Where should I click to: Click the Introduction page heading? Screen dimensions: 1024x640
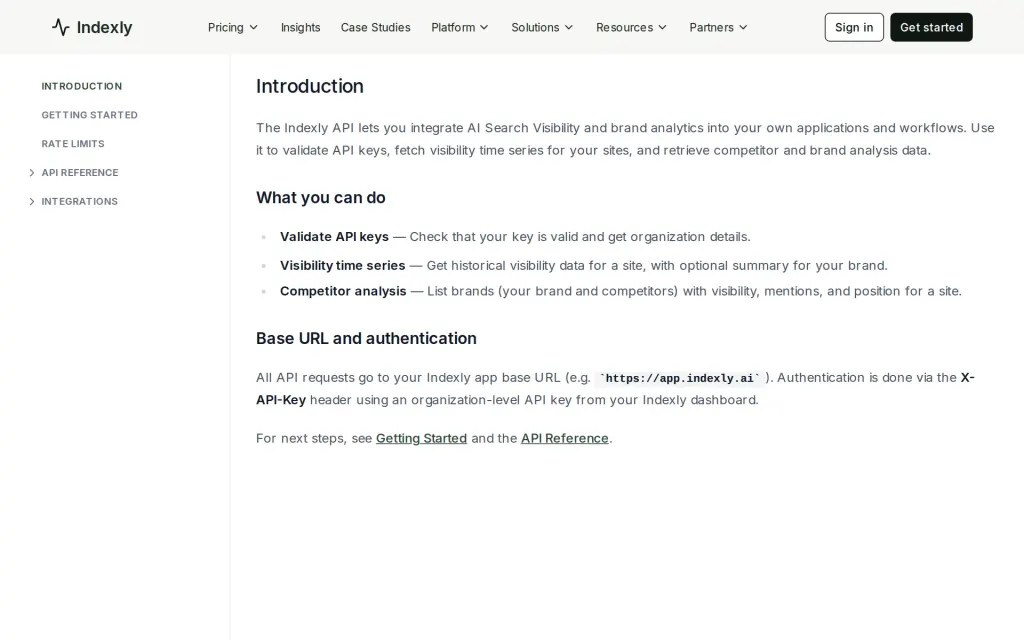(310, 86)
